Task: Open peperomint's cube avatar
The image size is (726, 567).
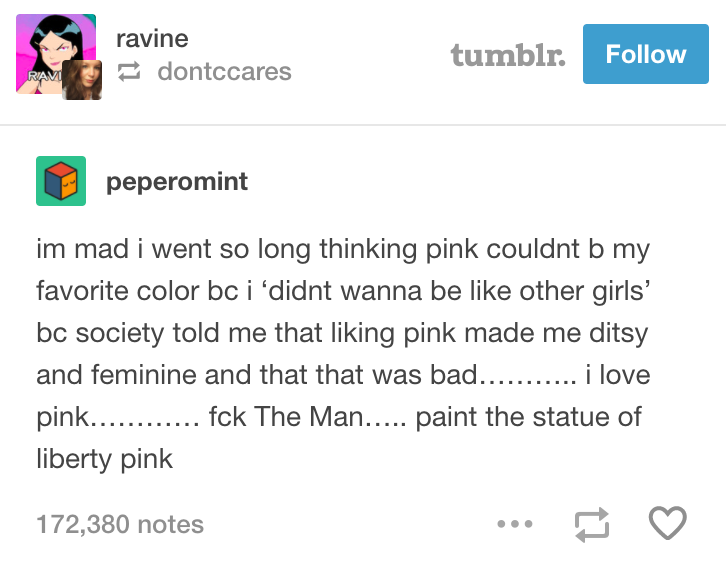Action: [x=61, y=181]
